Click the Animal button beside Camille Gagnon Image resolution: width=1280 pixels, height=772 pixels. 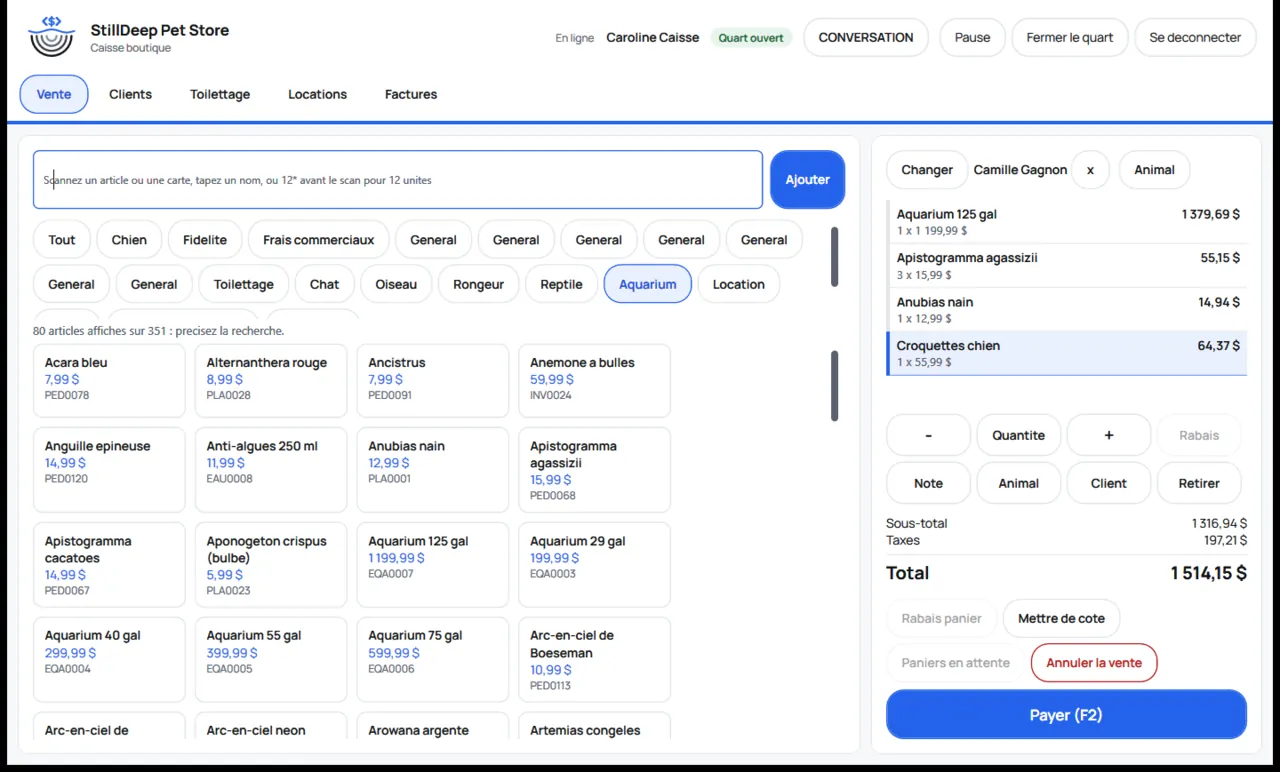click(x=1154, y=170)
